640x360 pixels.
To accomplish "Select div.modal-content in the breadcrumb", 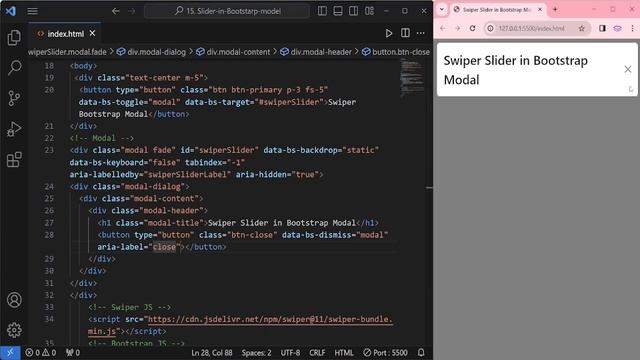I will pyautogui.click(x=233, y=52).
